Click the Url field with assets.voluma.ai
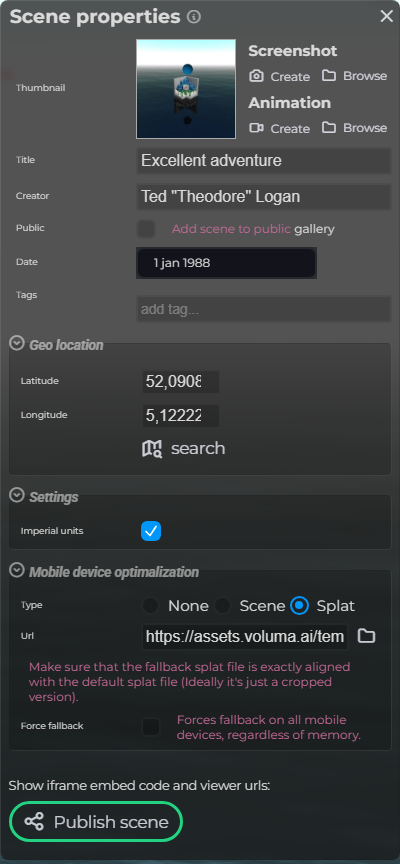Image resolution: width=400 pixels, height=864 pixels. (x=245, y=637)
